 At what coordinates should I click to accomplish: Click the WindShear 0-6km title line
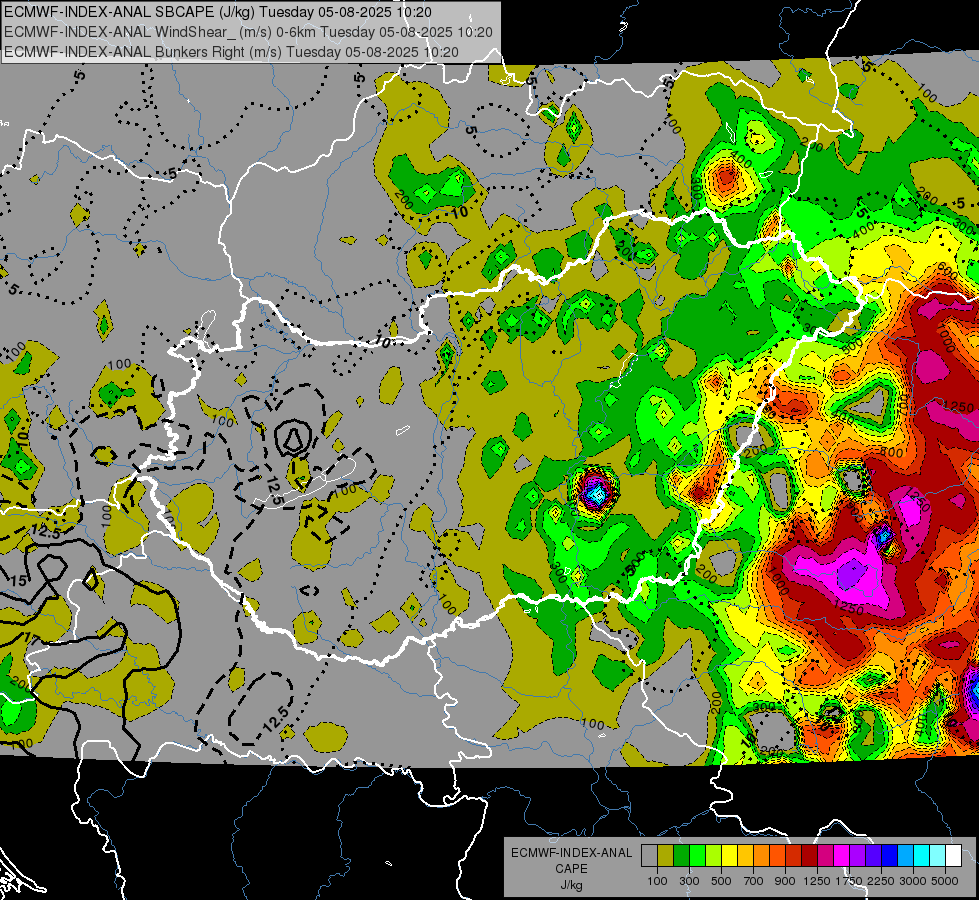point(248,32)
